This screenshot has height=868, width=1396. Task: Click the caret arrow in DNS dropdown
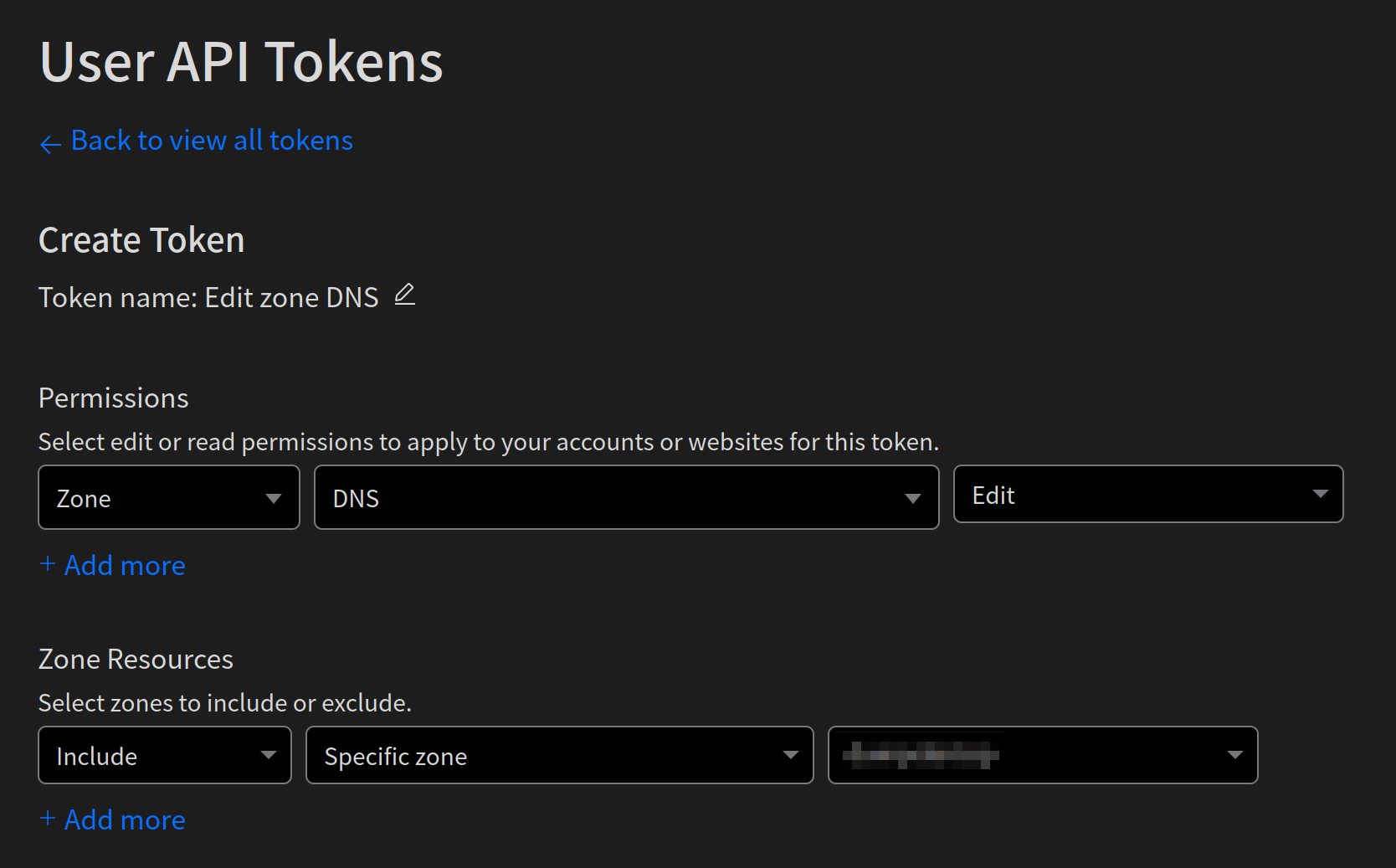tap(912, 499)
